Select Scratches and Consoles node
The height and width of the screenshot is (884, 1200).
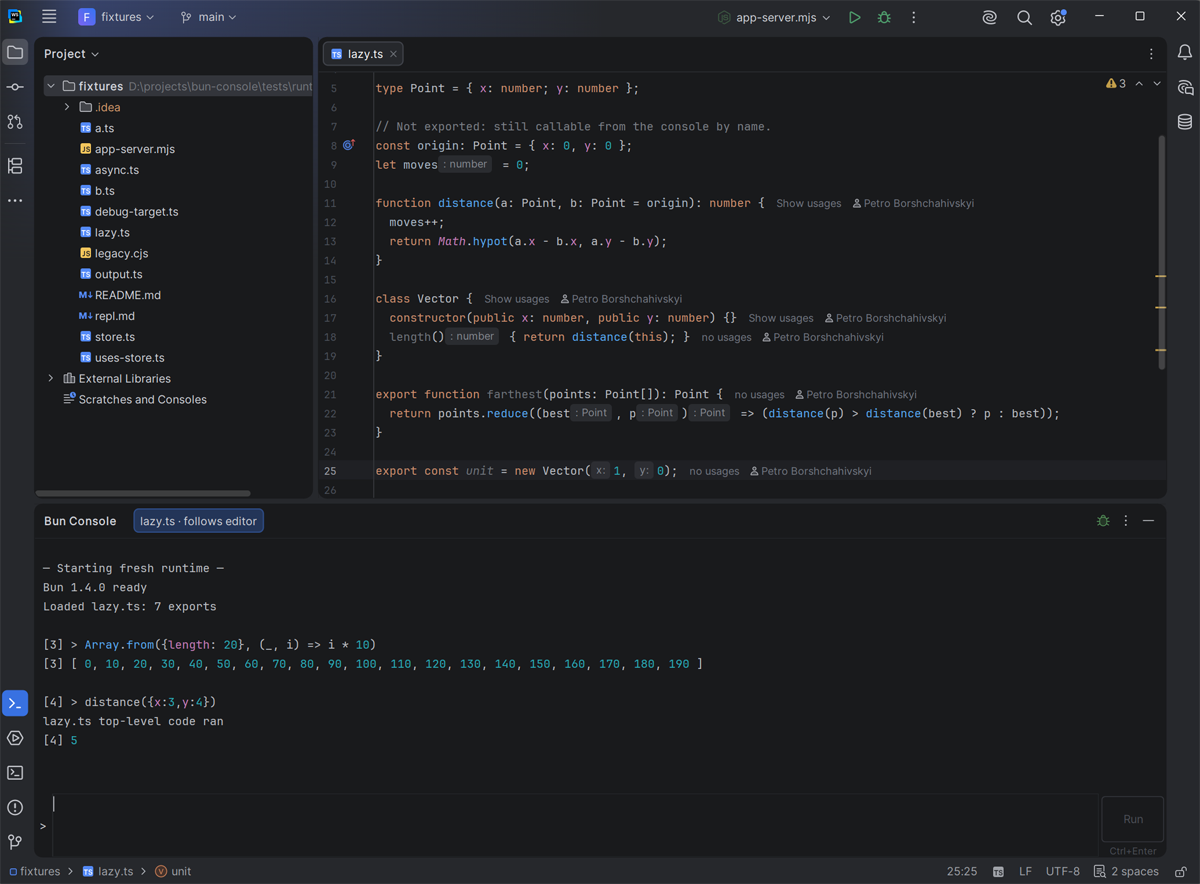tap(135, 399)
